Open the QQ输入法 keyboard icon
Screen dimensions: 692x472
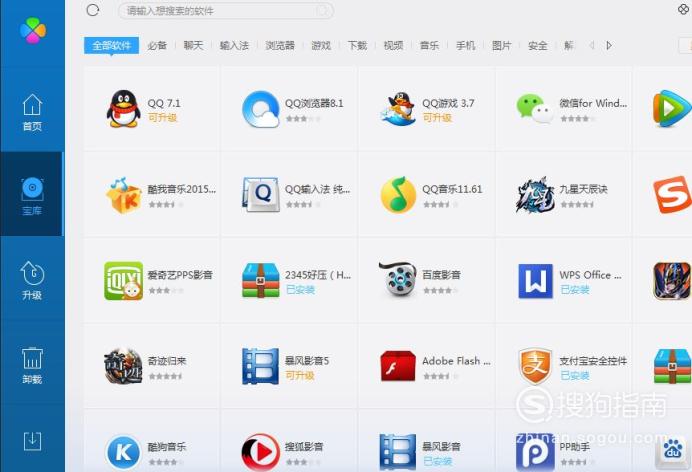(260, 195)
